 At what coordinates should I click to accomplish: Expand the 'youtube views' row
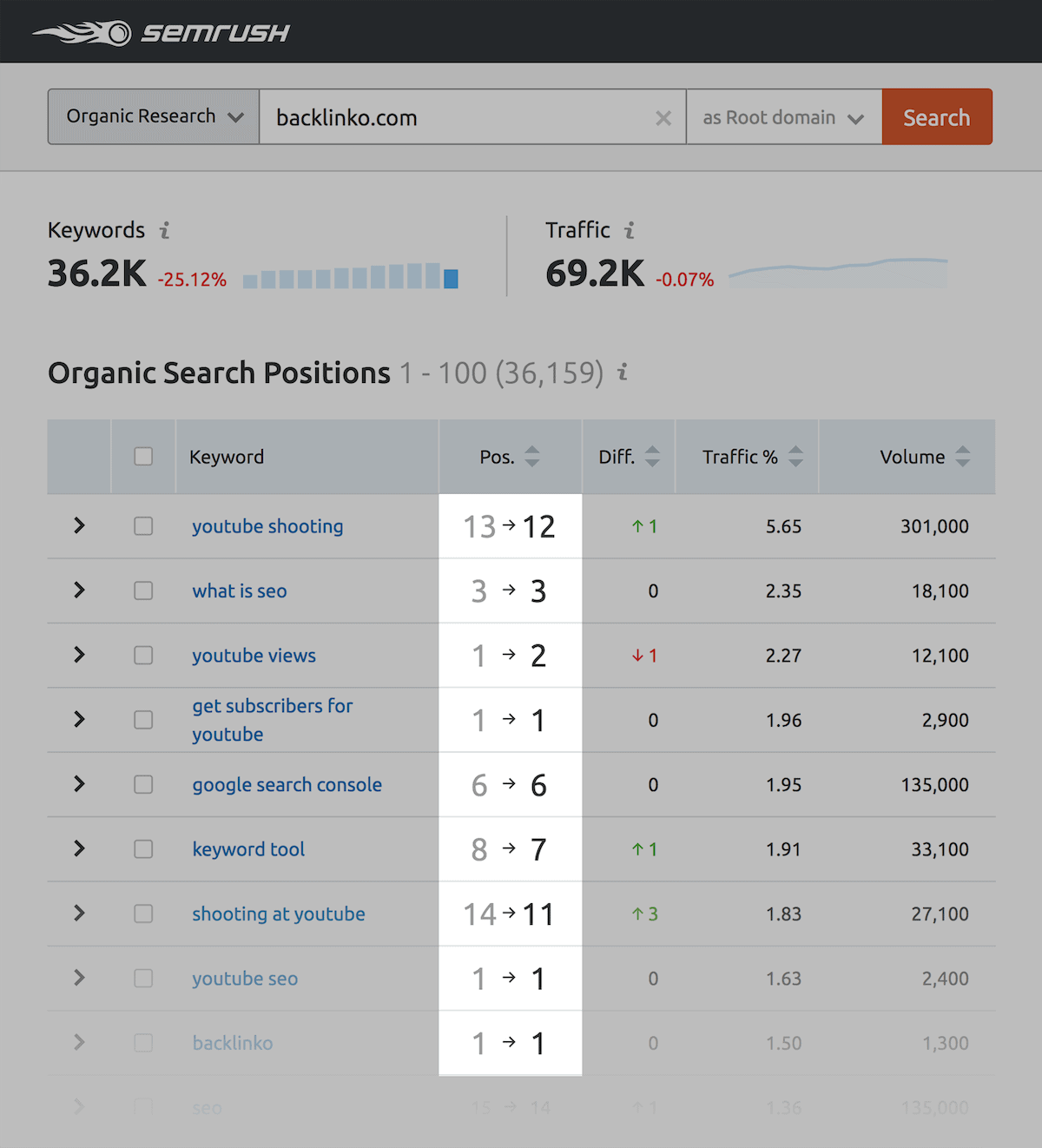79,655
